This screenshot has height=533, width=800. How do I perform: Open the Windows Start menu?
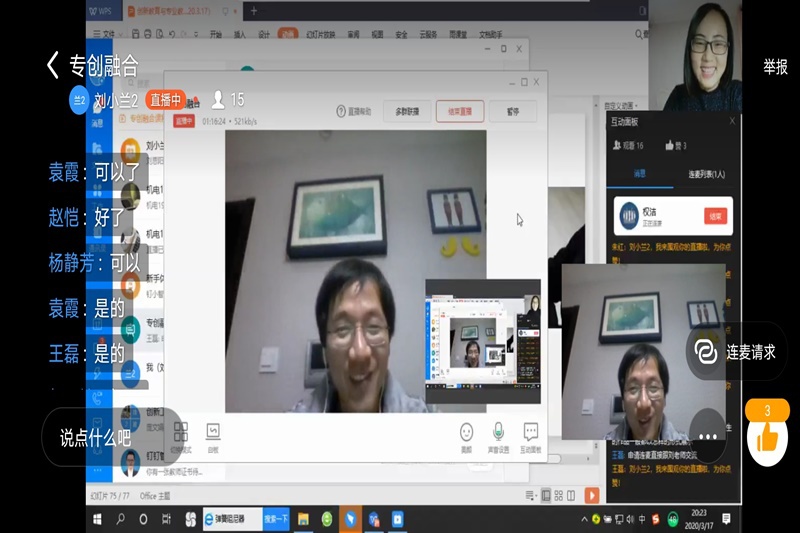click(x=97, y=519)
